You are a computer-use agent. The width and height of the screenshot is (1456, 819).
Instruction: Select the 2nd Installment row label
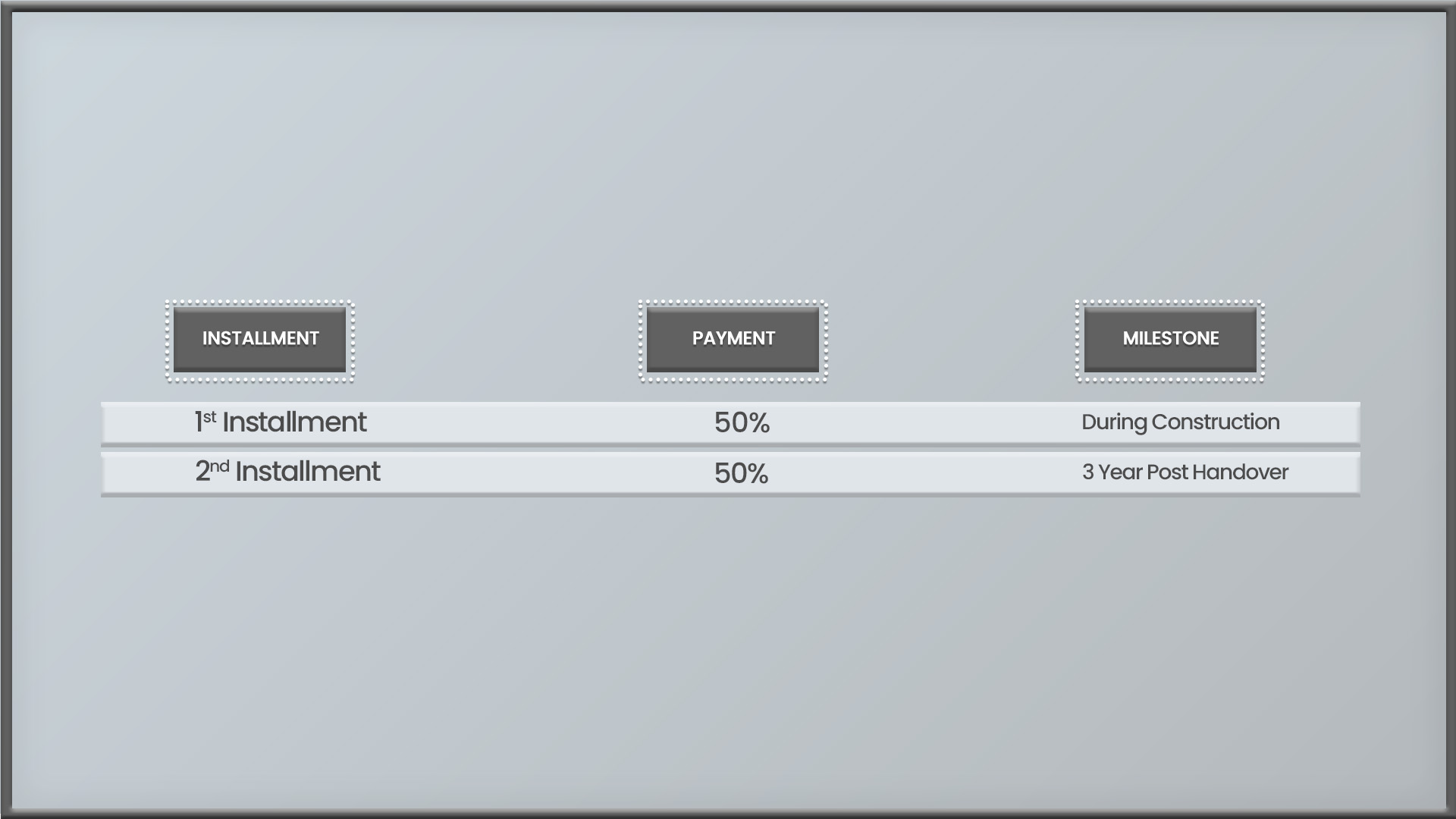point(287,471)
